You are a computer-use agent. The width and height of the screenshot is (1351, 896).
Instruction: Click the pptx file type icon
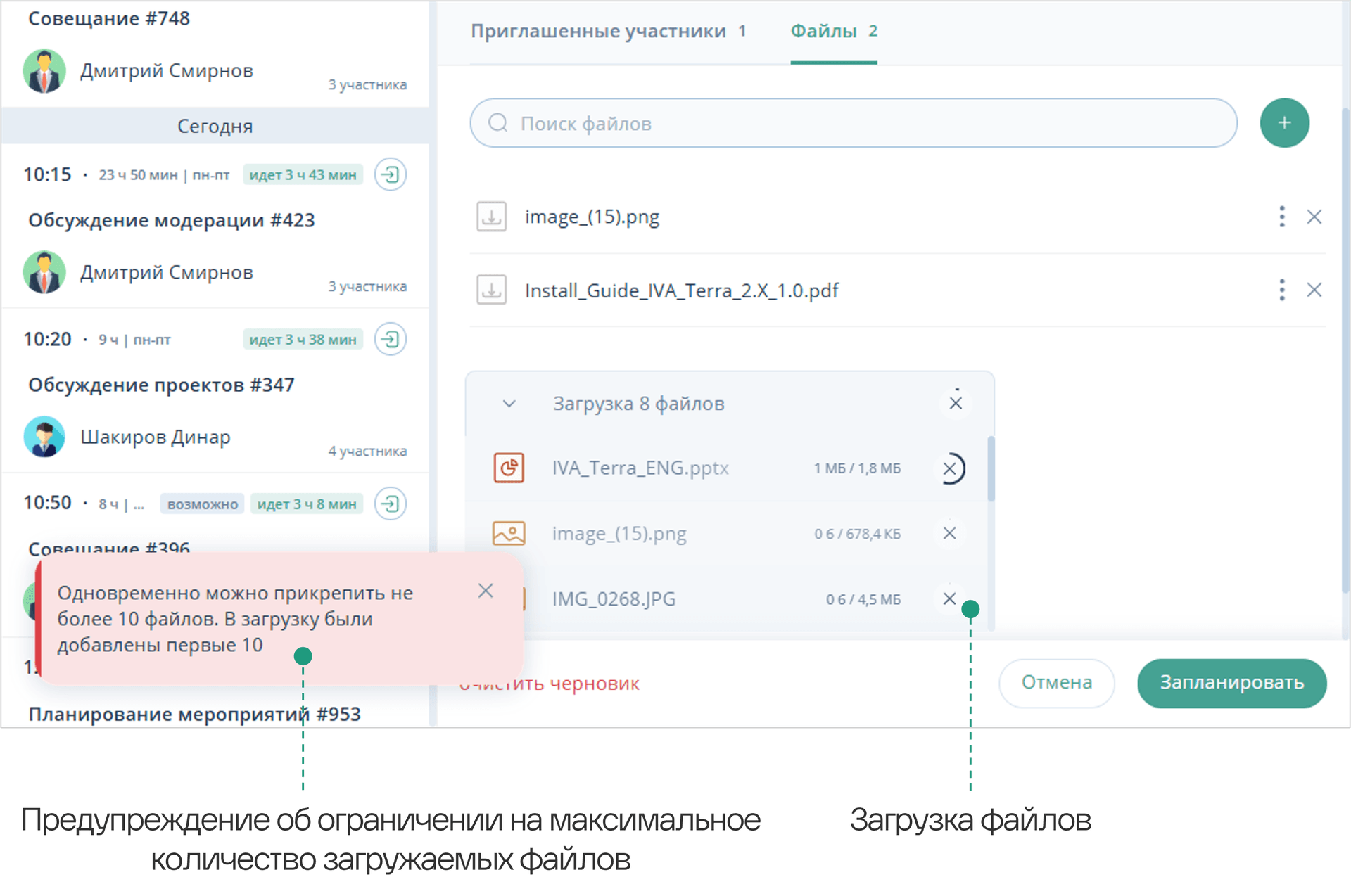[509, 468]
